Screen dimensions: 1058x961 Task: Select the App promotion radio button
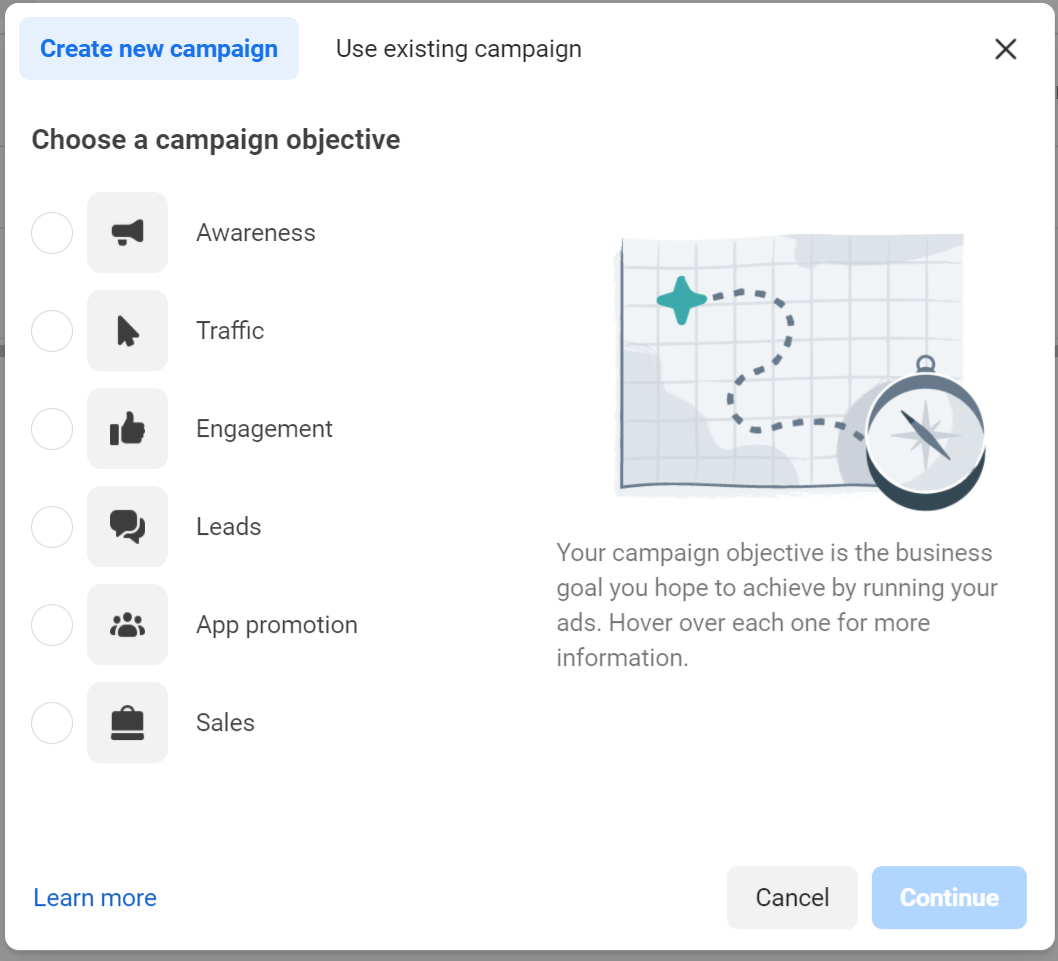[x=52, y=625]
